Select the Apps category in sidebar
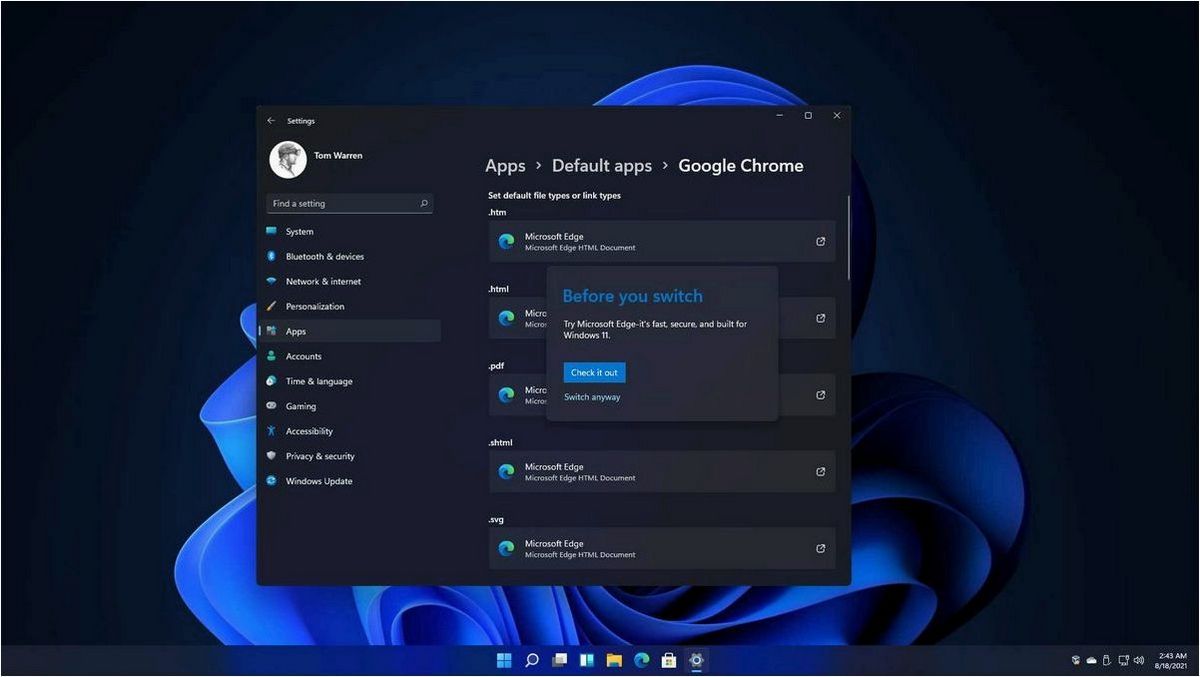This screenshot has width=1200, height=677. coord(349,331)
